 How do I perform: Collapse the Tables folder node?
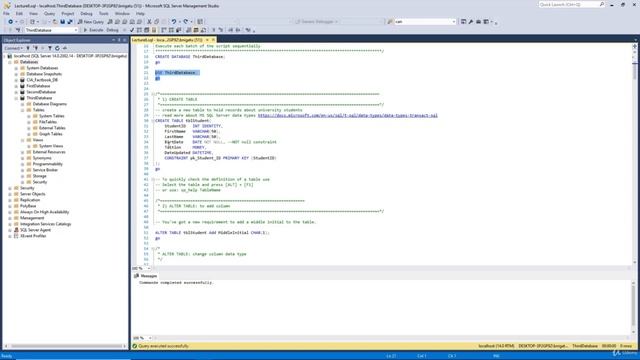22,110
